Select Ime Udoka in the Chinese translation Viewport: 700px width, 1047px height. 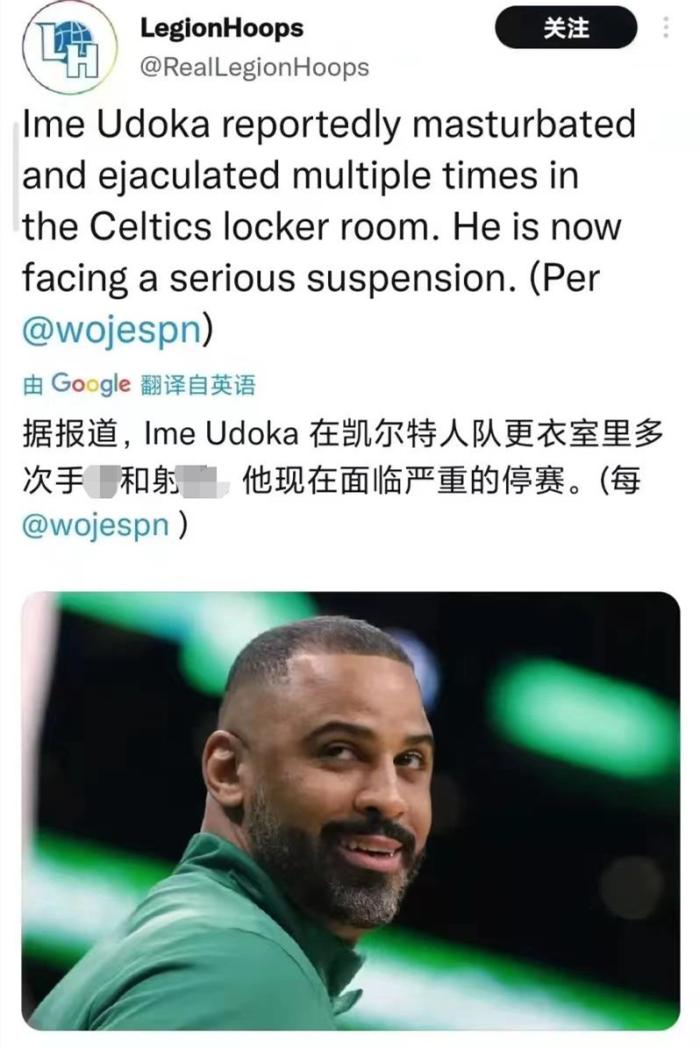221,434
